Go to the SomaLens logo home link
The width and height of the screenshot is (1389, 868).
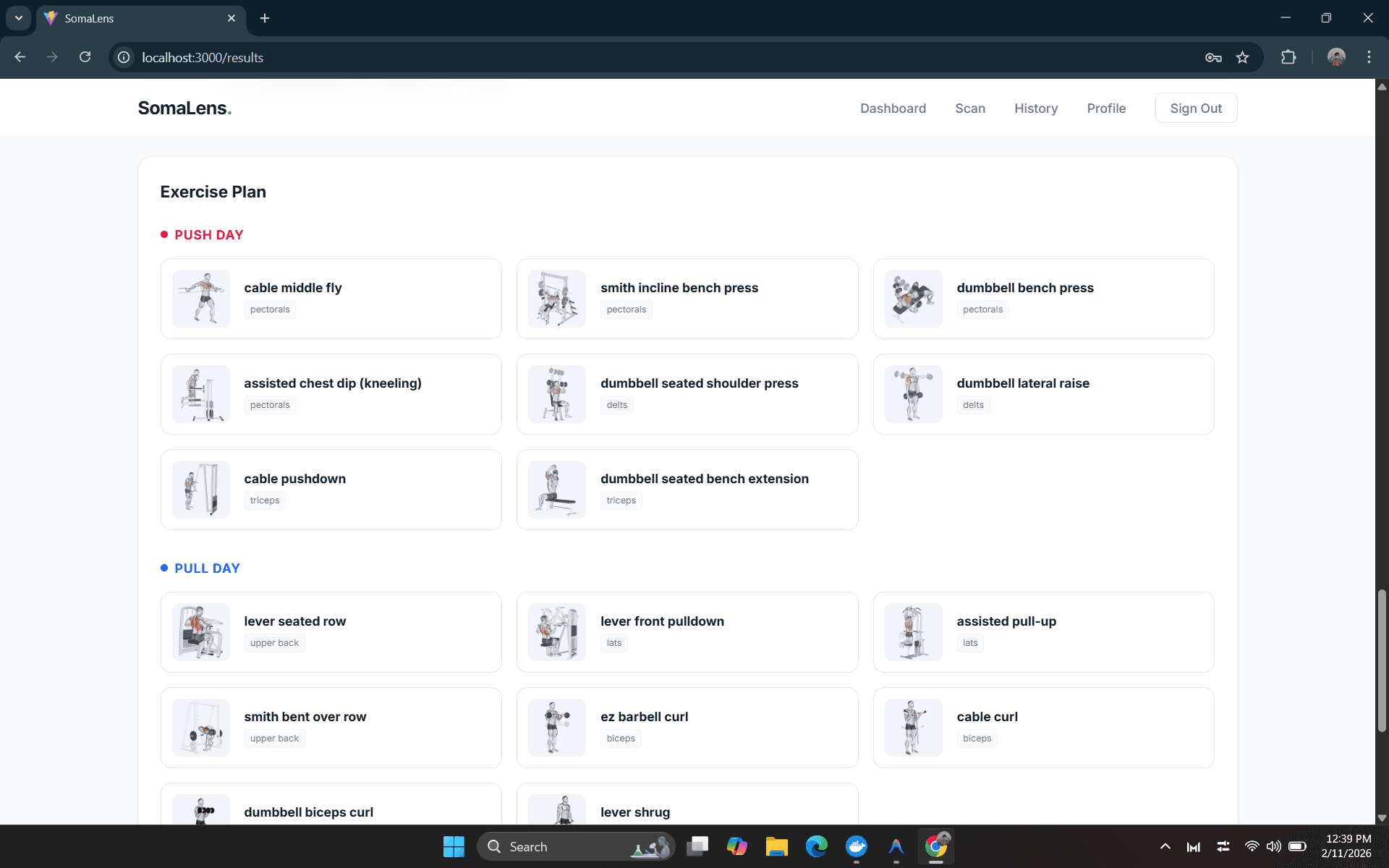coord(184,108)
